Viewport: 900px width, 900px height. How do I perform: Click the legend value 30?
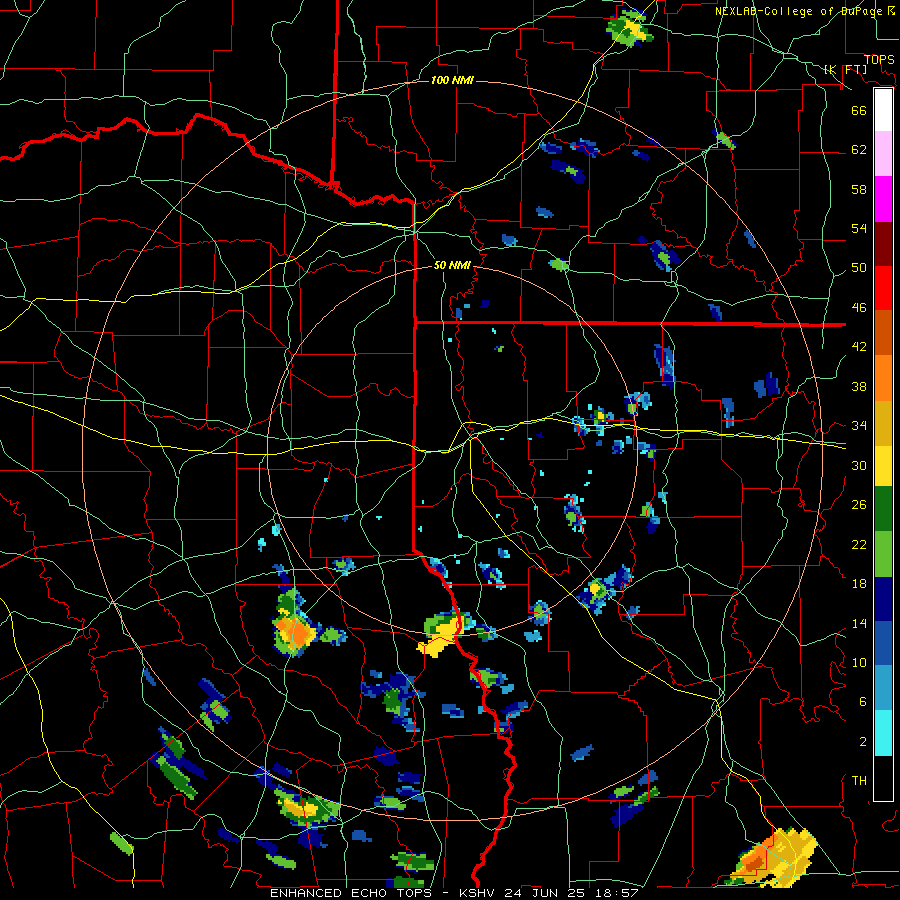[859, 465]
